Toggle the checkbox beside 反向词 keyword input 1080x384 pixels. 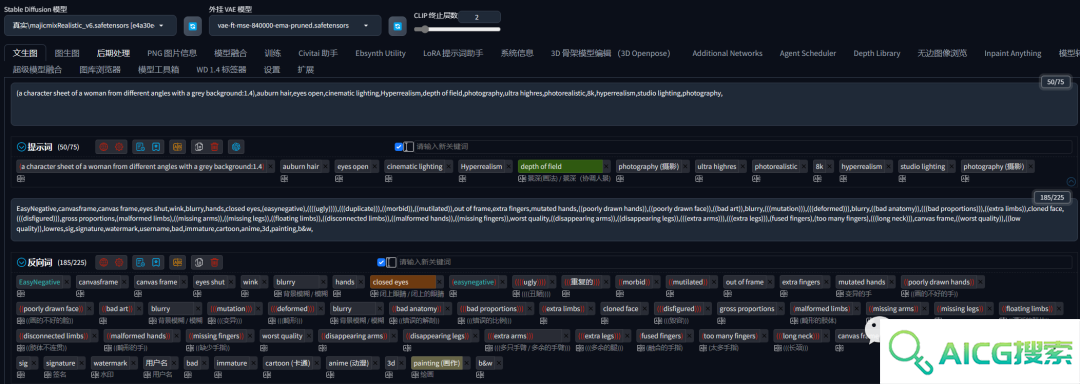click(382, 262)
